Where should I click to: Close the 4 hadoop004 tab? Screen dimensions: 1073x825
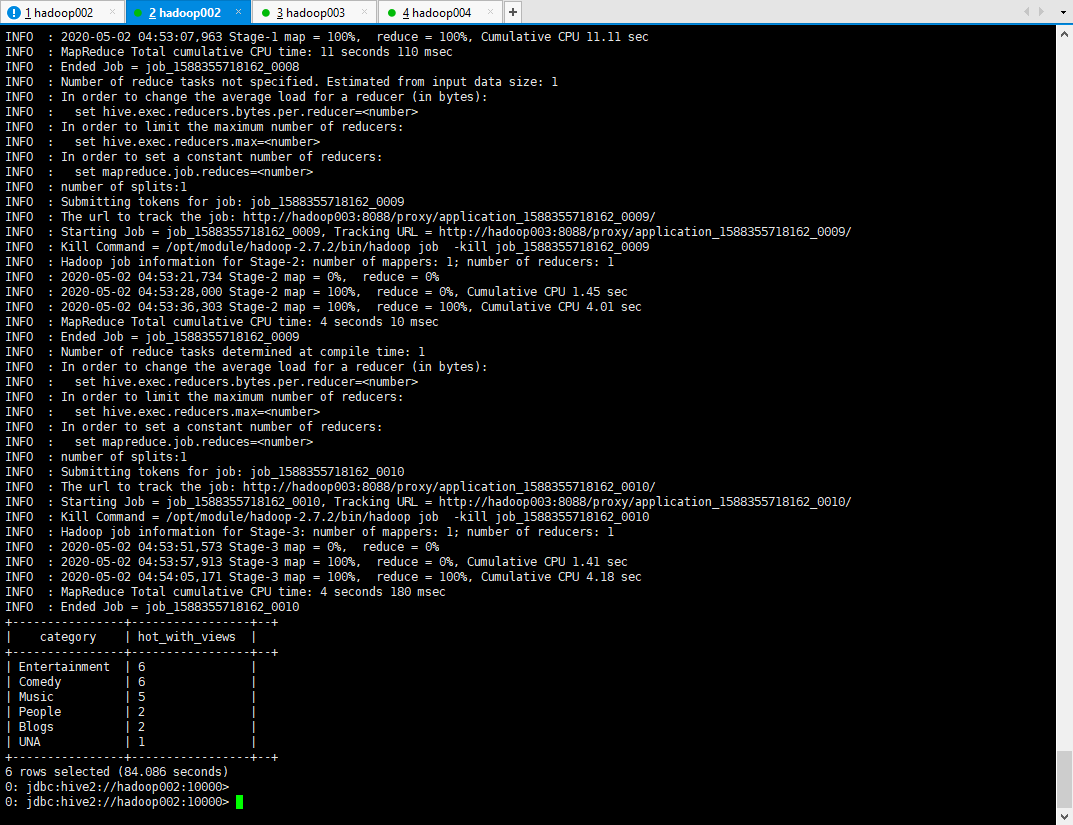point(490,12)
